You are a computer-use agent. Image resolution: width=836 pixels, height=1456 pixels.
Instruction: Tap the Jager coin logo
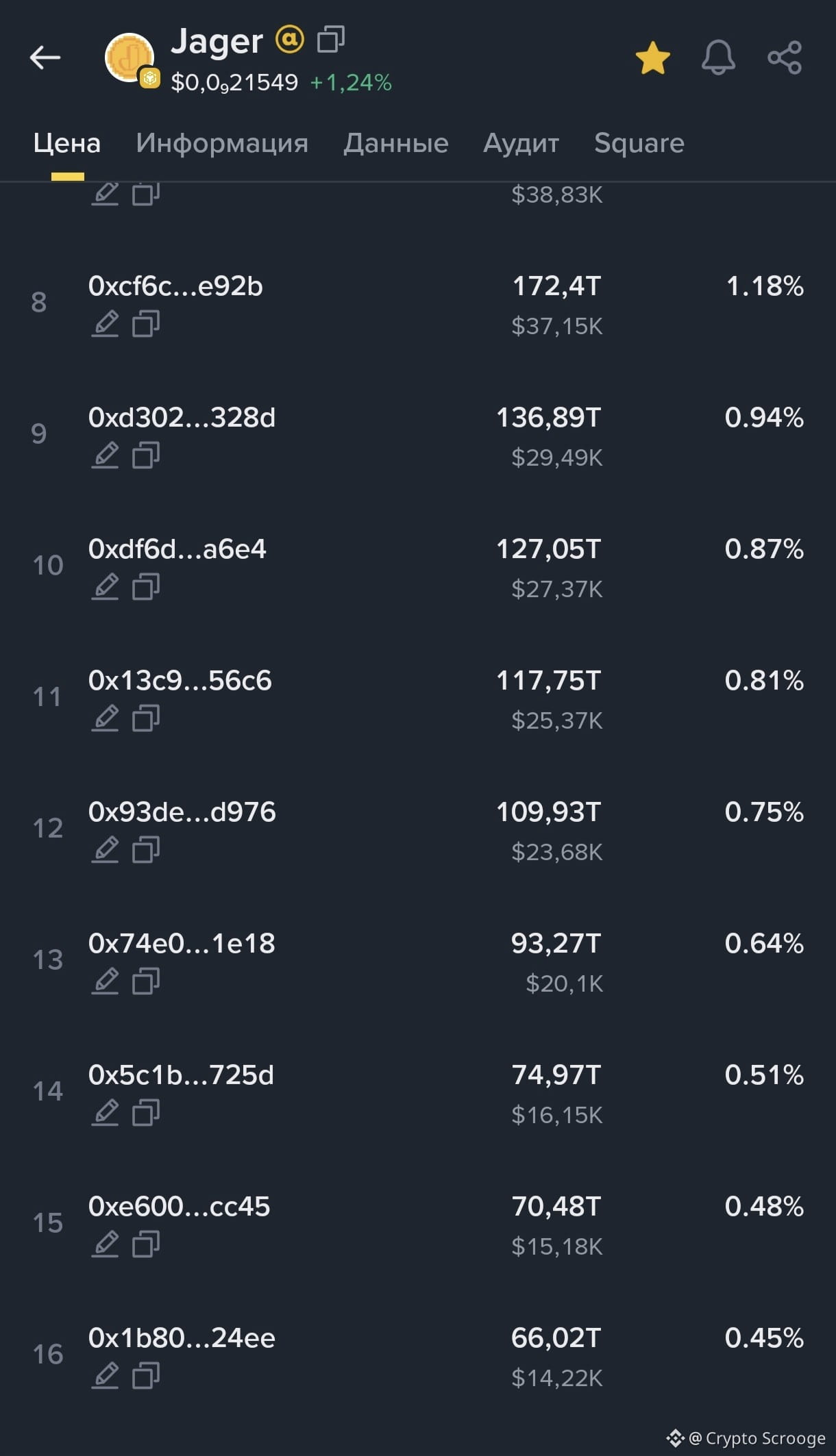(130, 58)
